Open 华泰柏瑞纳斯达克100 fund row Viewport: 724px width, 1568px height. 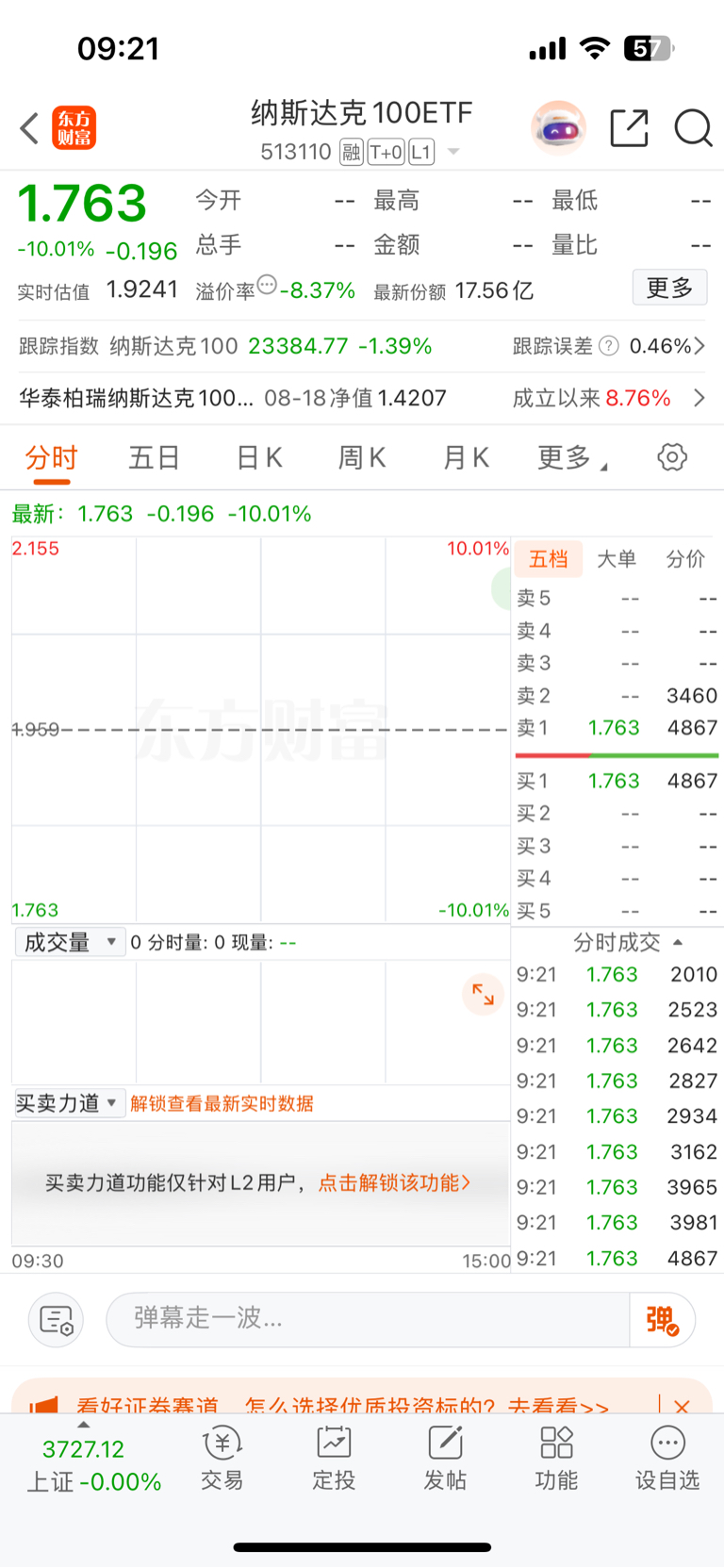click(362, 398)
